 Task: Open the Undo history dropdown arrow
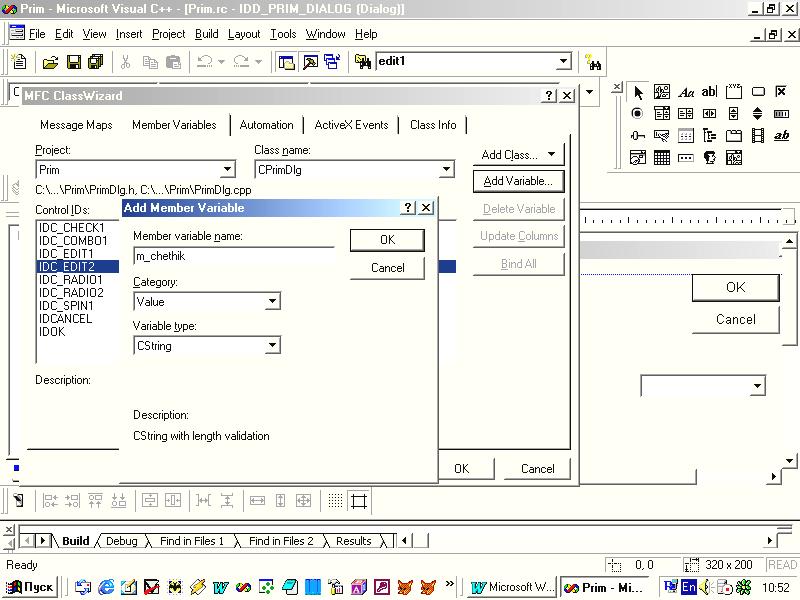click(x=221, y=62)
